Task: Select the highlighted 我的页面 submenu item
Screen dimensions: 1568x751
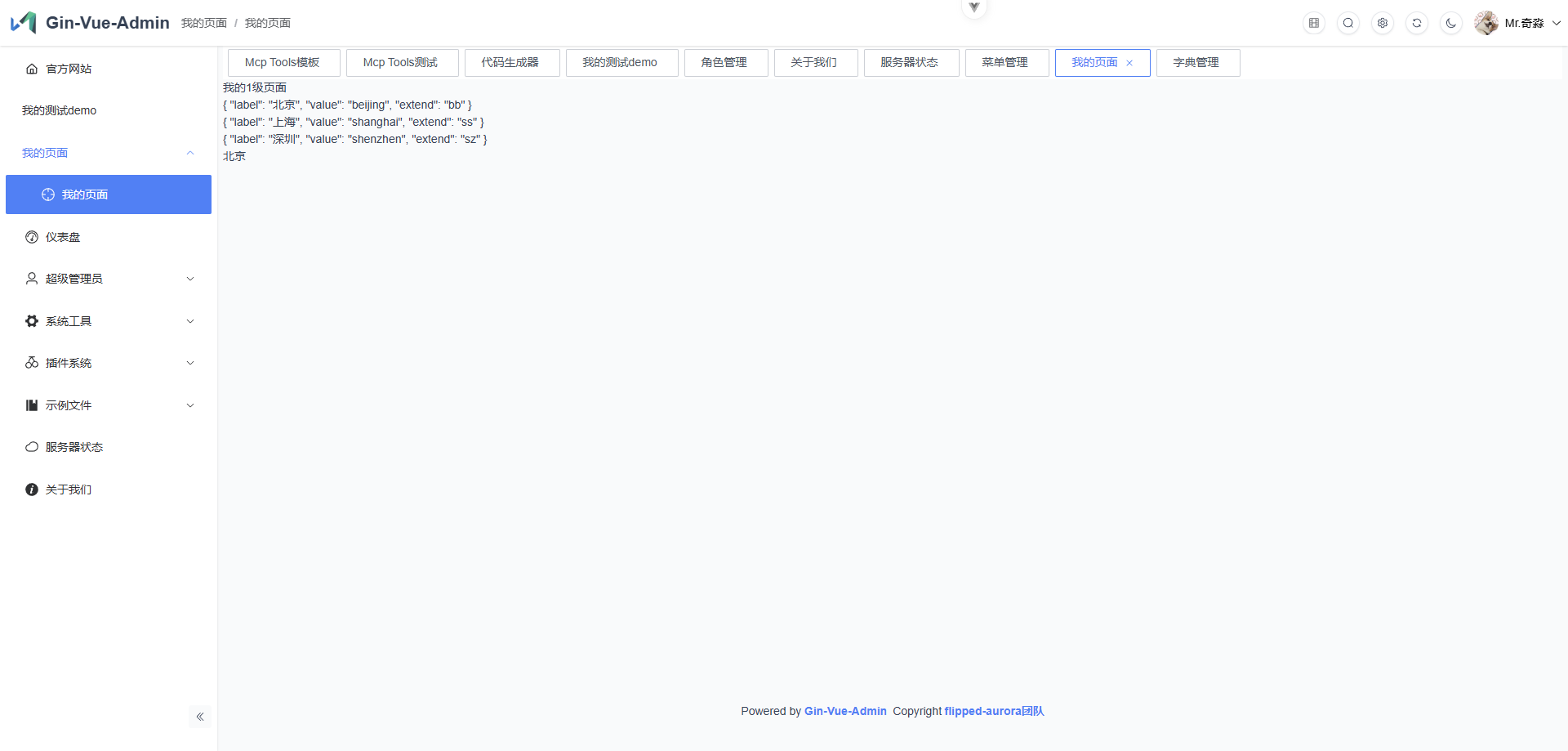Action: coord(109,194)
